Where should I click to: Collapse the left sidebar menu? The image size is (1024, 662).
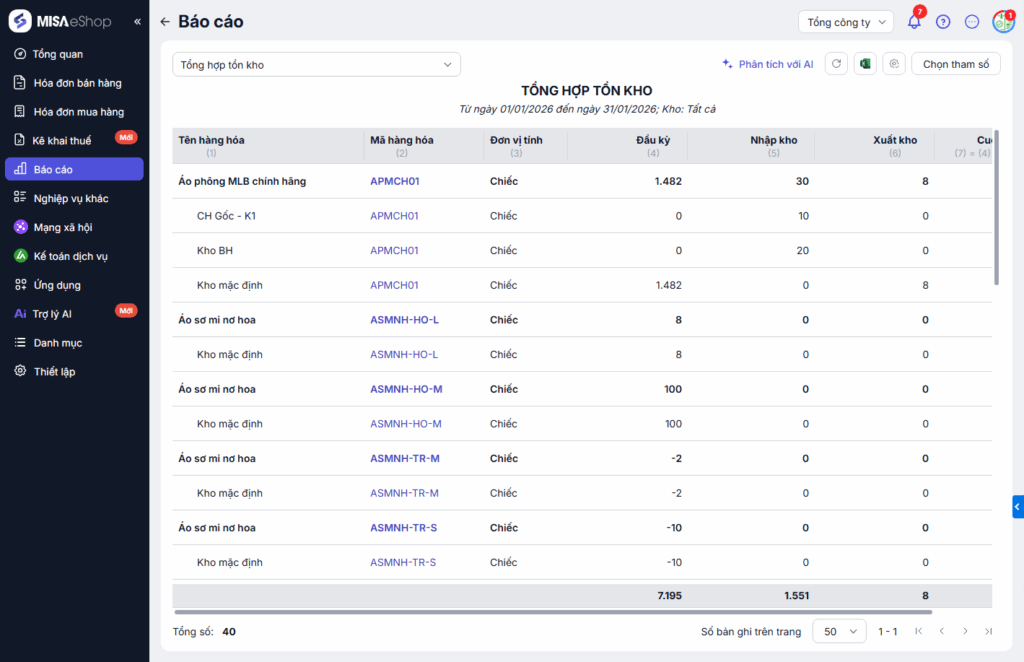tap(137, 22)
